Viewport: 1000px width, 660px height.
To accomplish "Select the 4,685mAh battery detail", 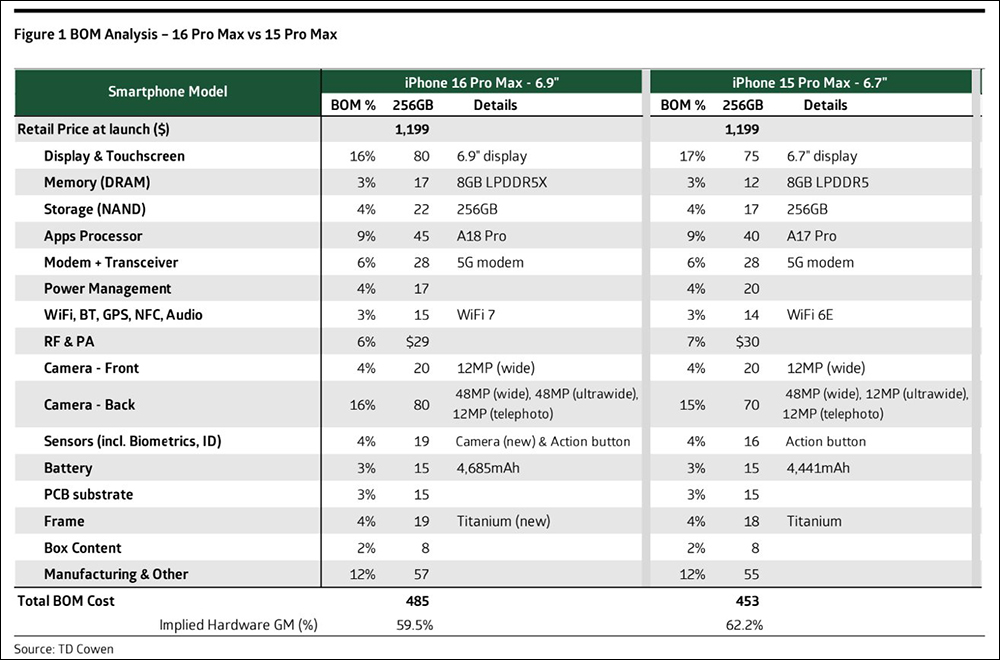I will click(x=488, y=468).
